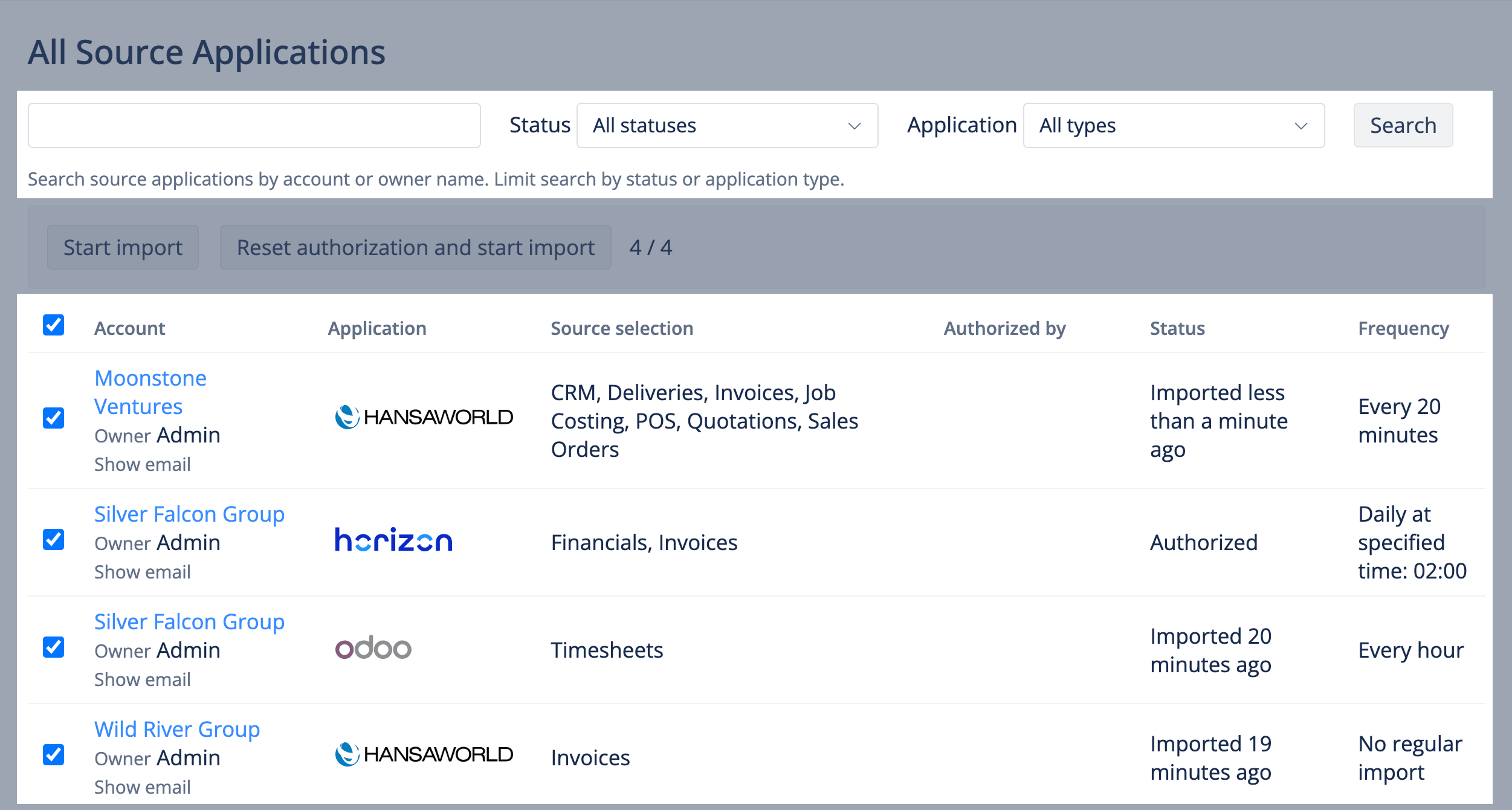Click 'Every 20 minutes' frequency cell
Image resolution: width=1512 pixels, height=810 pixels.
[x=1399, y=421]
